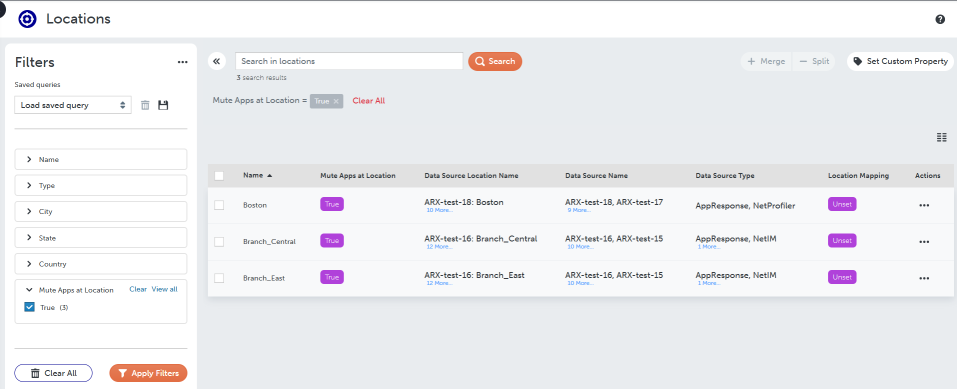Click the Branch_Central name cell
The width and height of the screenshot is (957, 389).
click(x=269, y=242)
